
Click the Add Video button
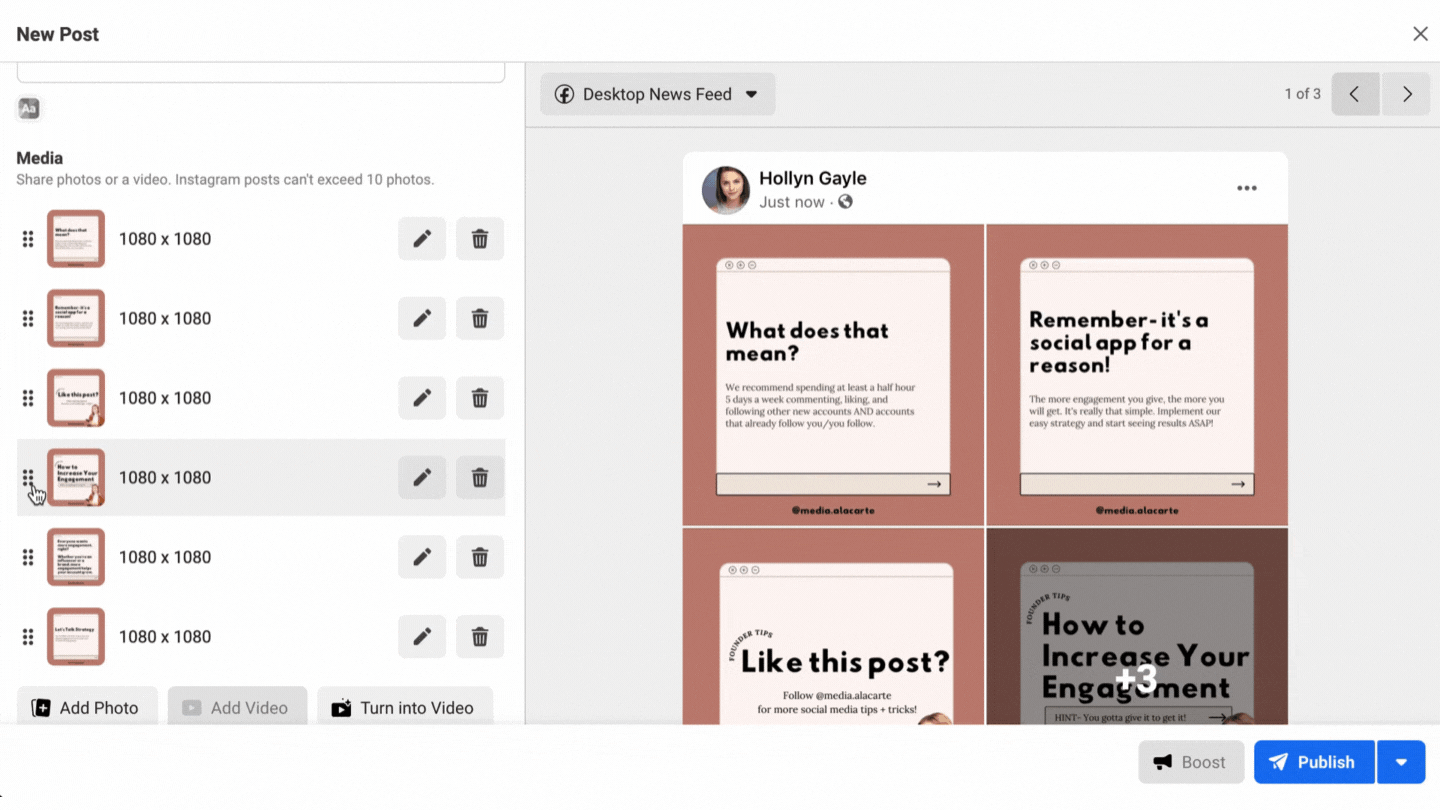point(237,707)
